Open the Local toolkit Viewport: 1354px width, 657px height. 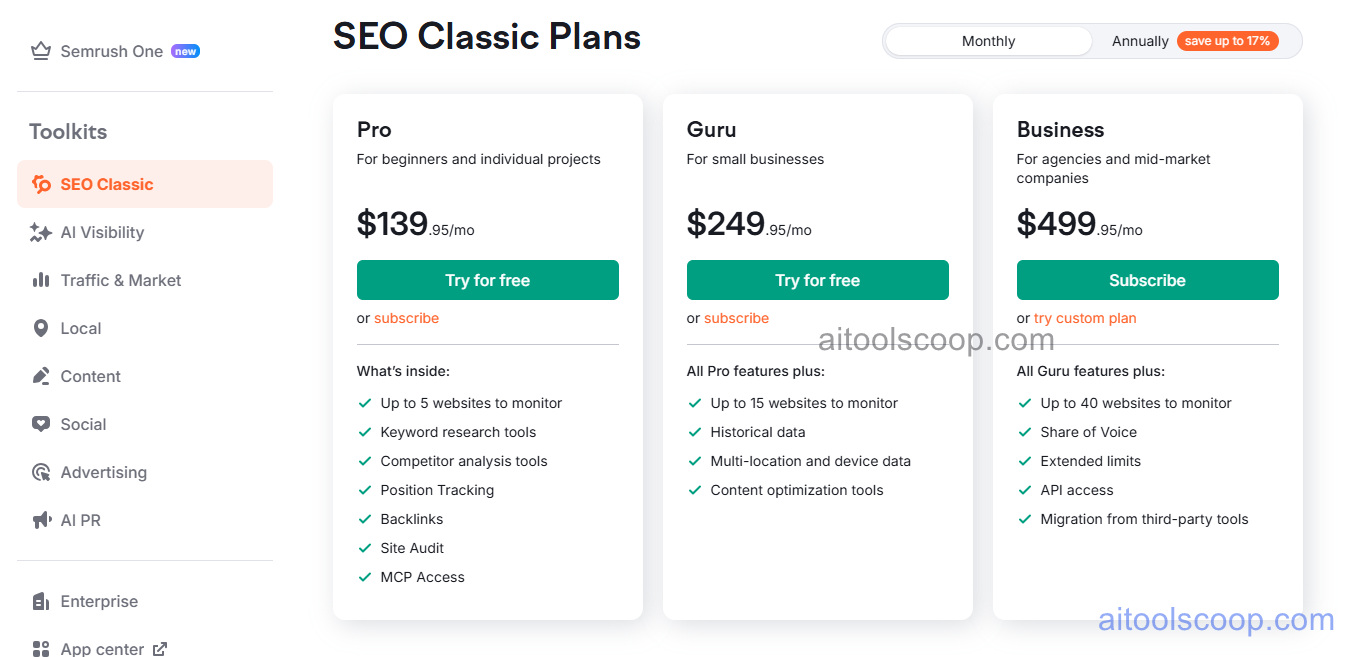click(80, 328)
